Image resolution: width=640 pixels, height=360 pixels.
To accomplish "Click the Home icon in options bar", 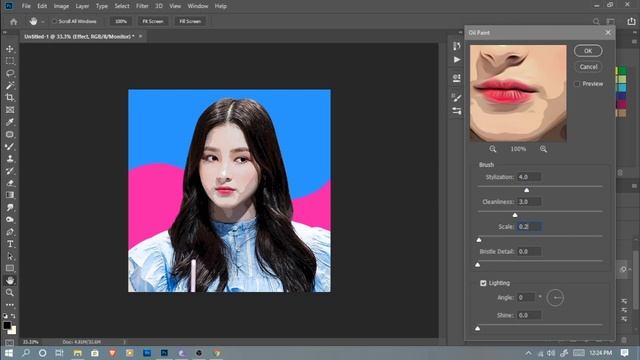I will (x=13, y=21).
